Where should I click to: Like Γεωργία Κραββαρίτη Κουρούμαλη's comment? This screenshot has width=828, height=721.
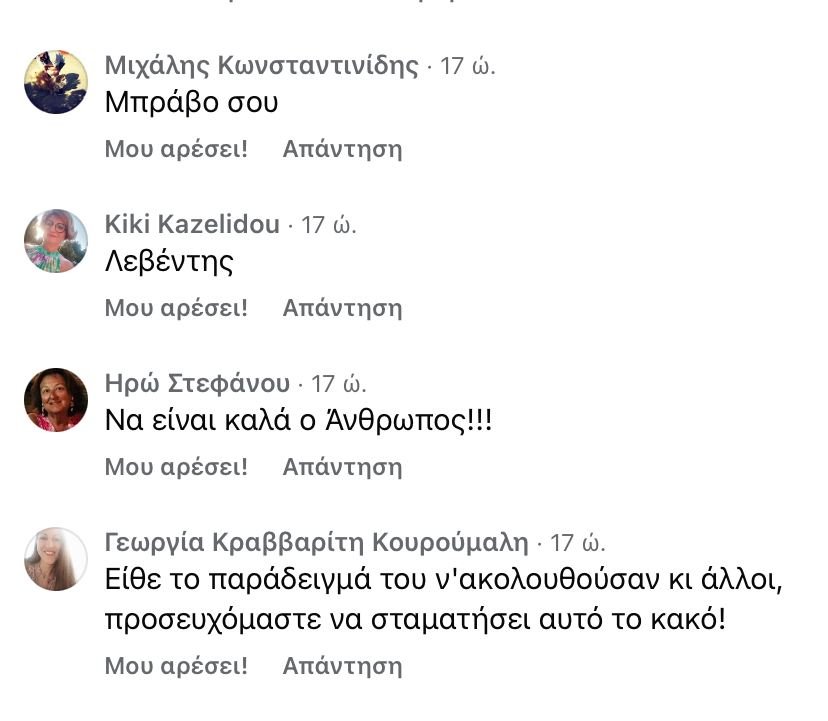pos(176,666)
